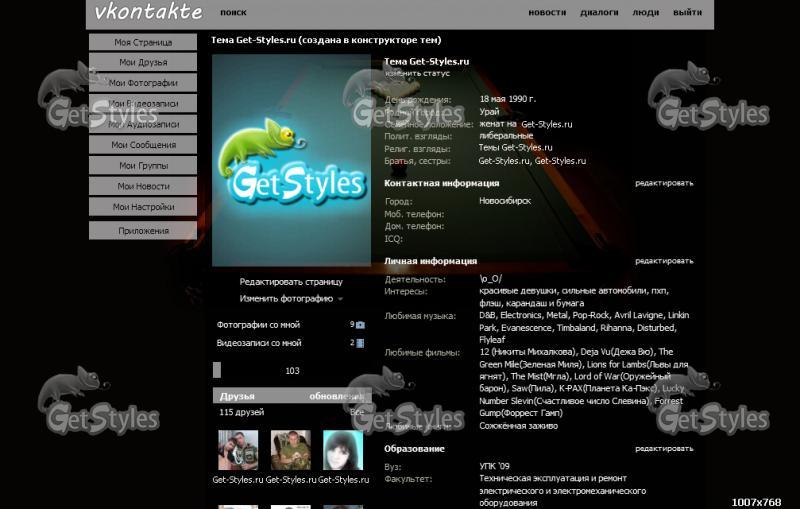Viewport: 800px width, 509px height.
Task: Select Приложения in left menu
Action: click(x=143, y=231)
